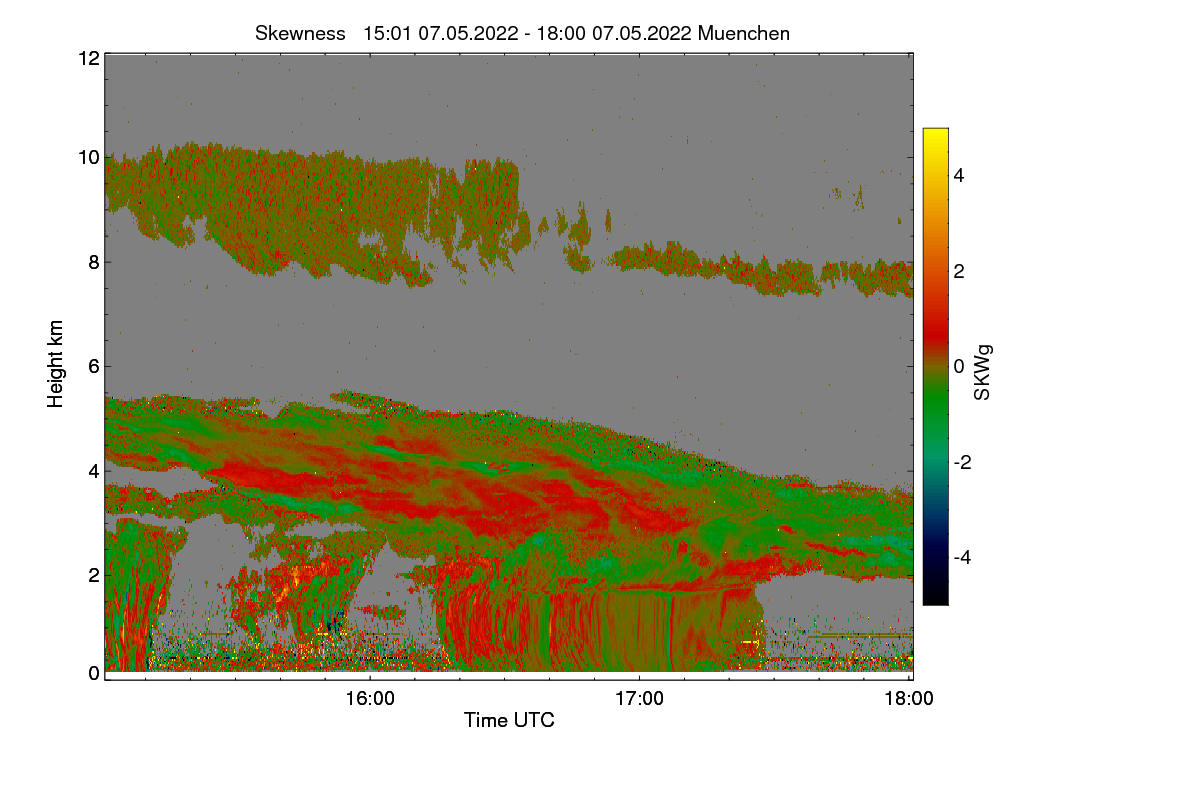The height and width of the screenshot is (800, 1200).
Task: Click colorbar tick value -4
Action: tap(963, 557)
